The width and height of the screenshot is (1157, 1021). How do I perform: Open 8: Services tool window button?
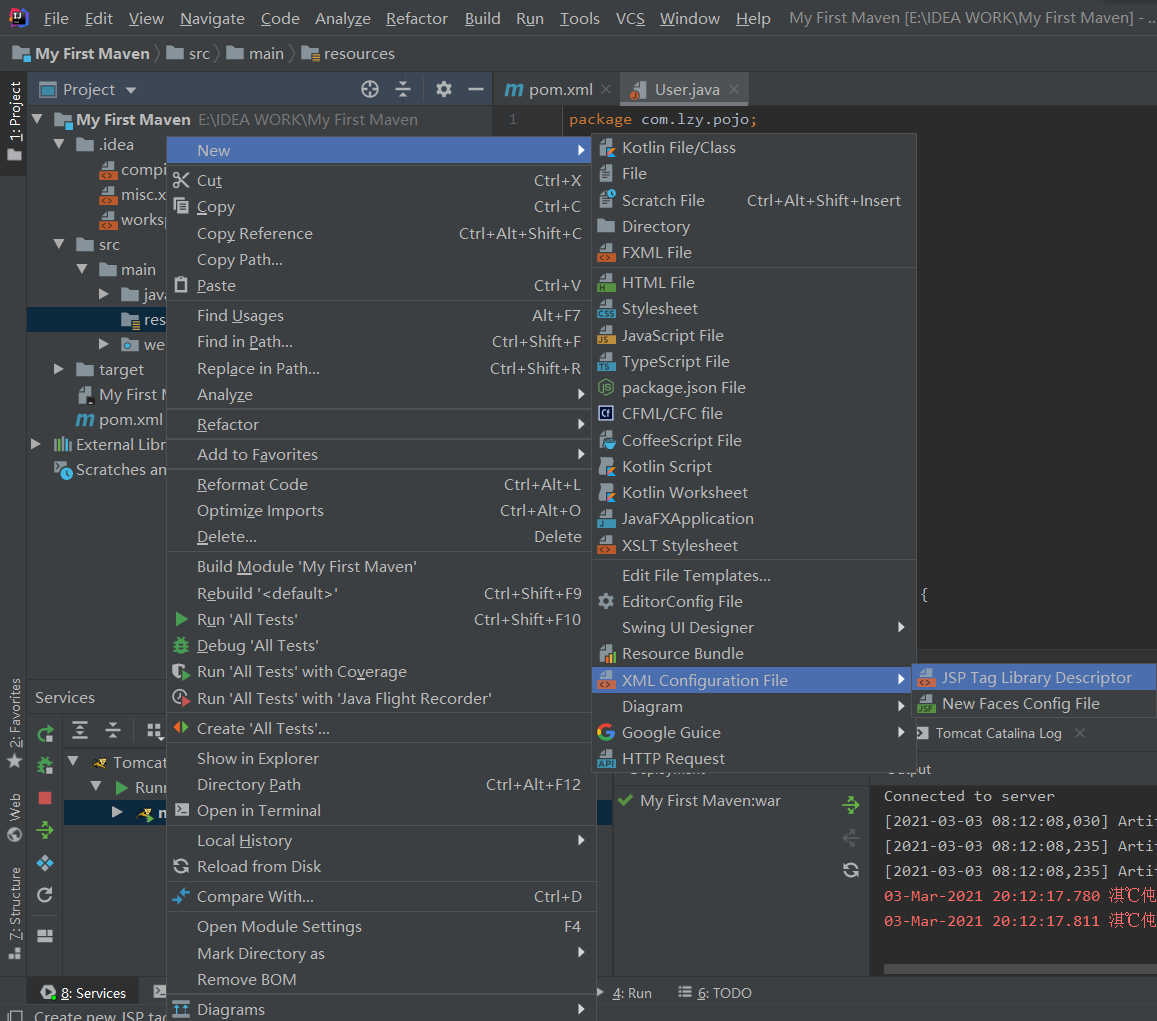(84, 993)
